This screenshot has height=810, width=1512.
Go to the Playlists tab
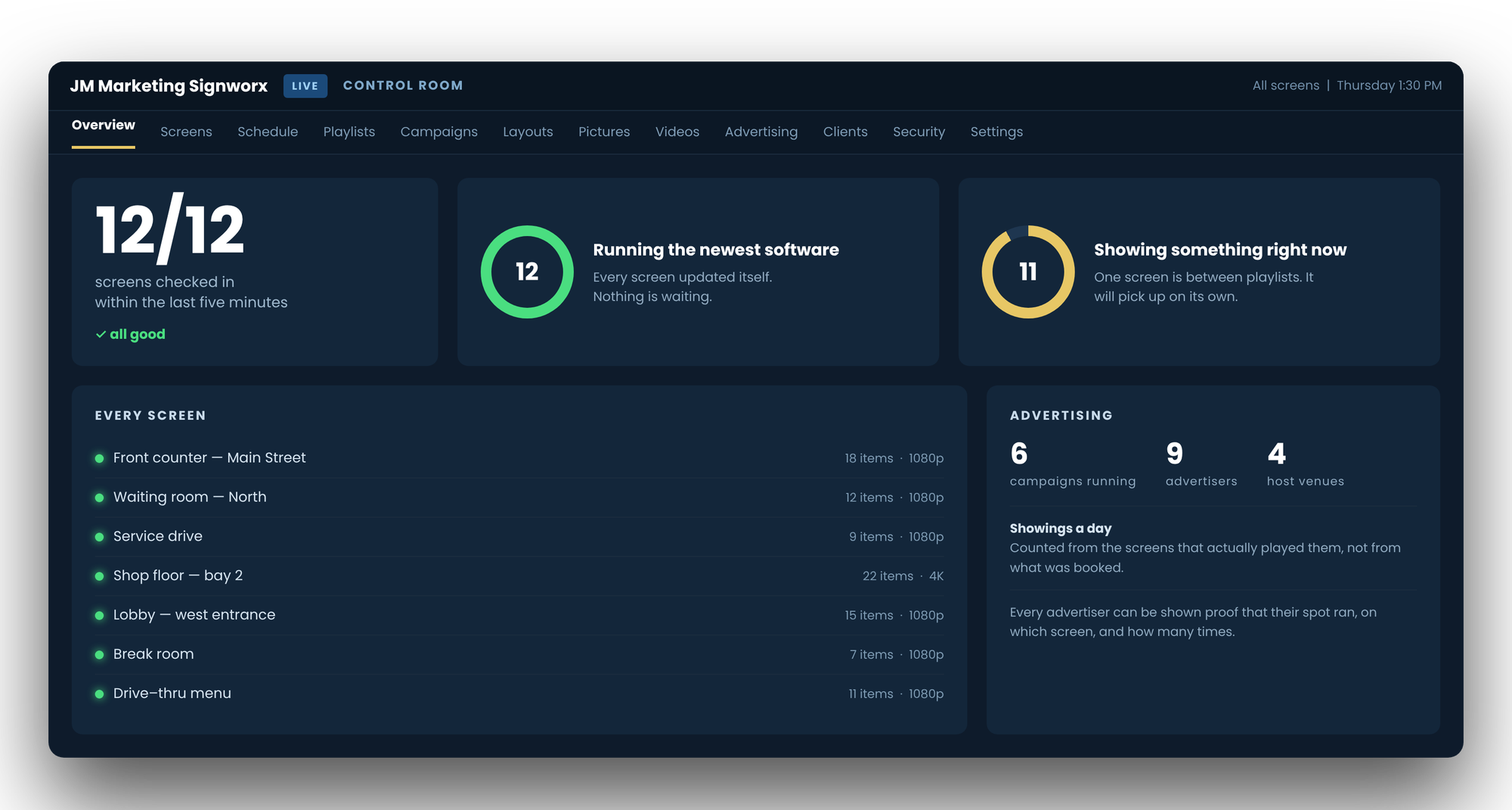coord(349,132)
